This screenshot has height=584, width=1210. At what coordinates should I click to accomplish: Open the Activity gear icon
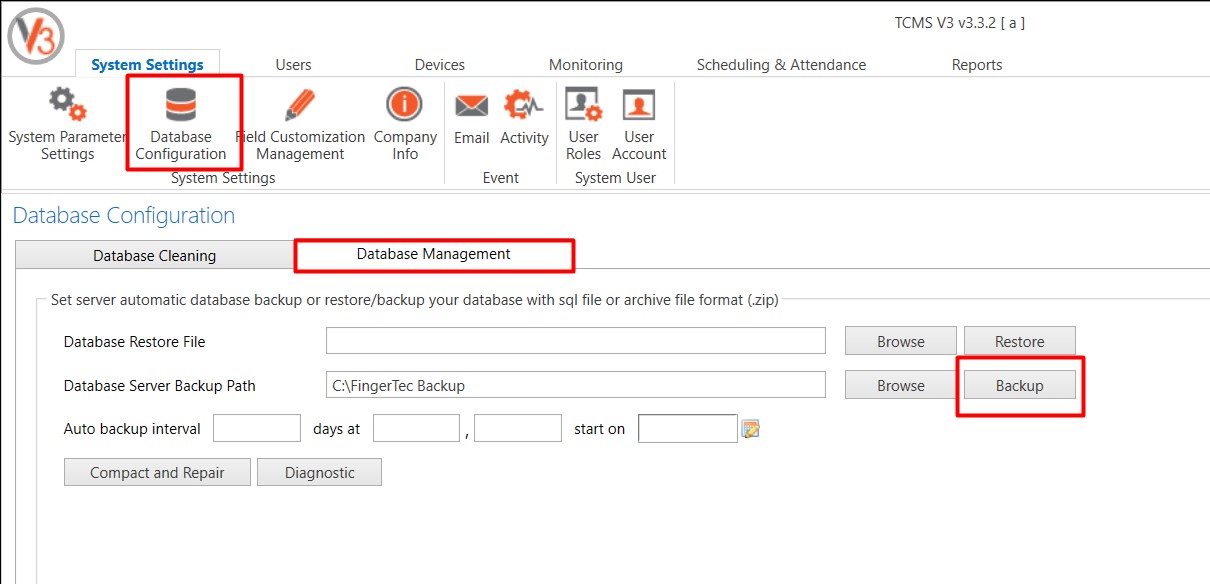click(x=524, y=104)
